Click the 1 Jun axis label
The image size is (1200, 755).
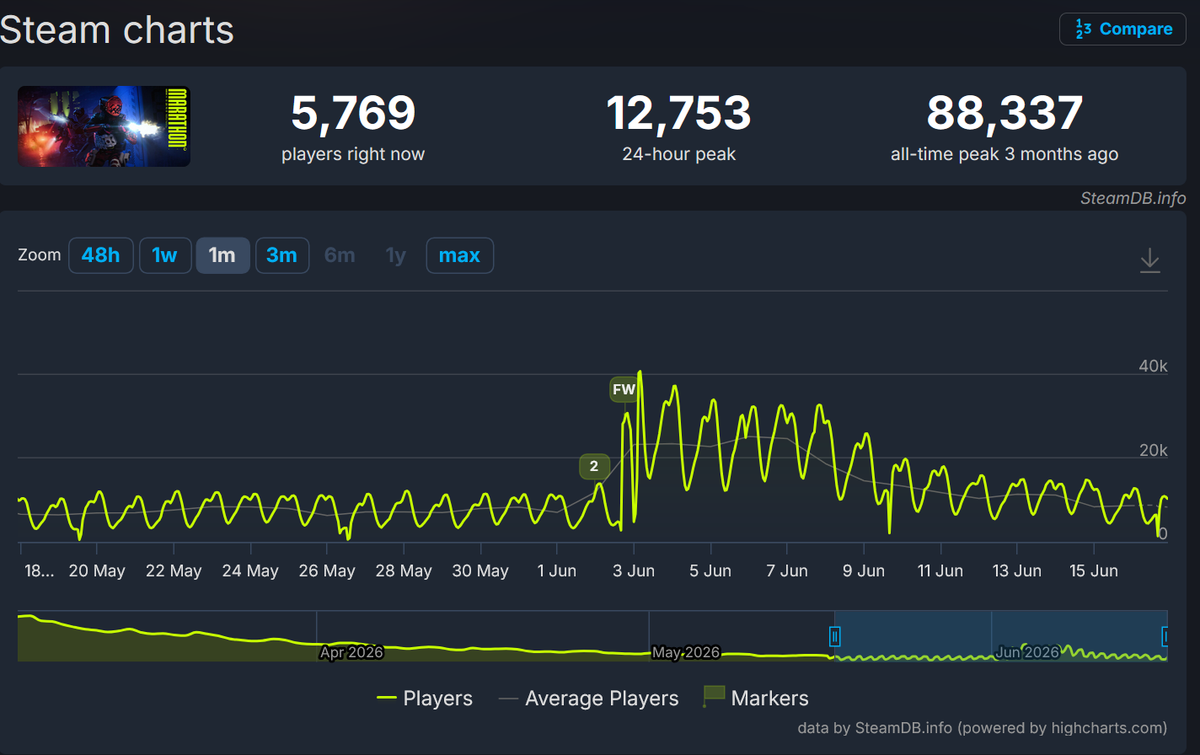click(x=557, y=571)
